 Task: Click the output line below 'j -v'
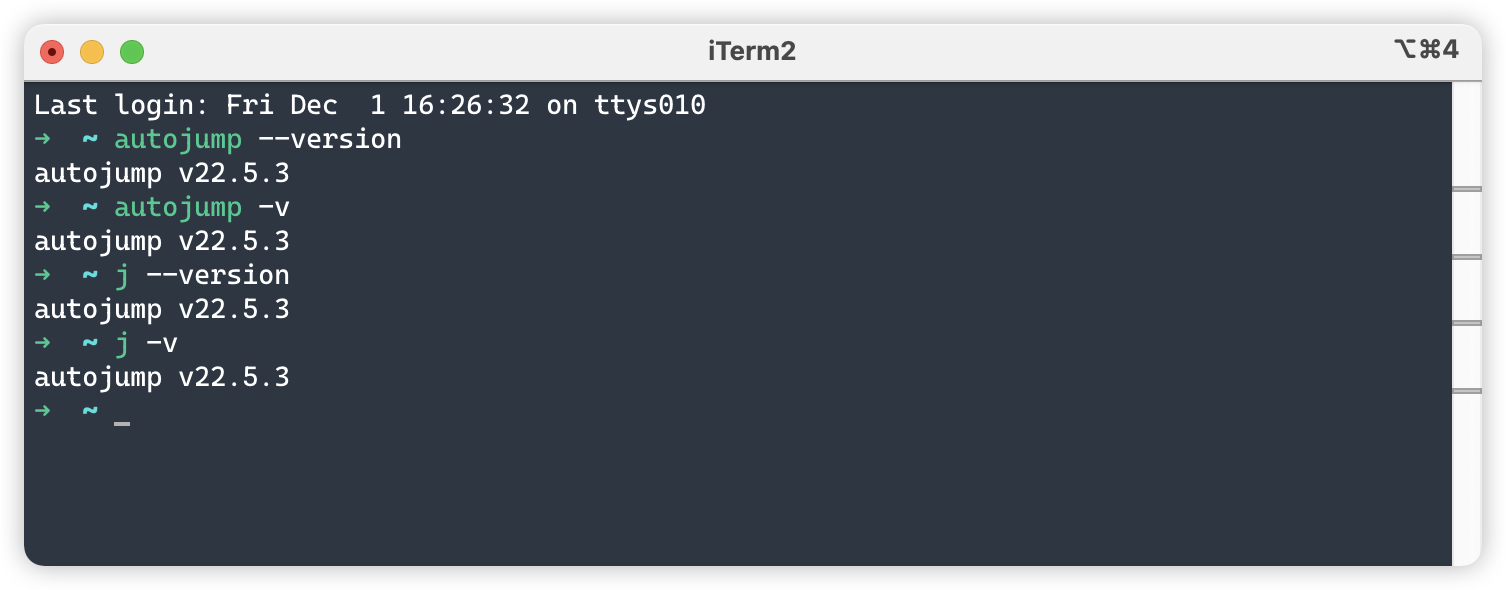[x=161, y=377]
